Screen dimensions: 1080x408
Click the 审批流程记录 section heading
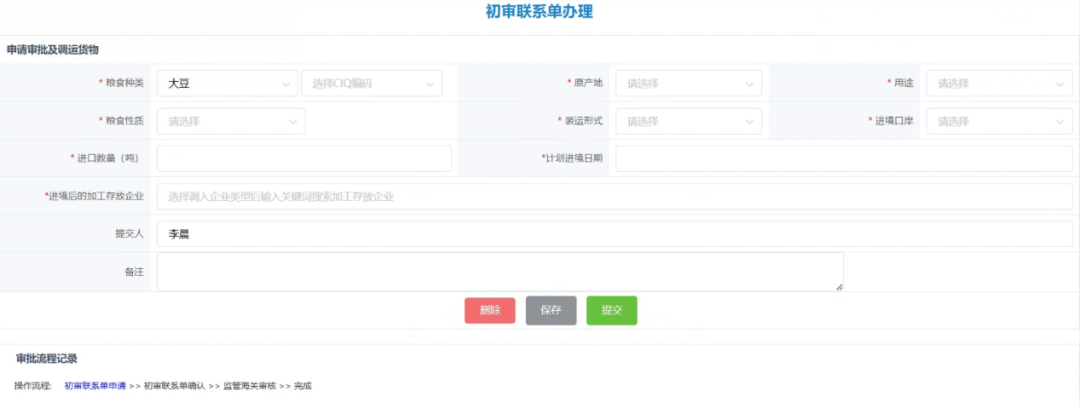(x=46, y=358)
